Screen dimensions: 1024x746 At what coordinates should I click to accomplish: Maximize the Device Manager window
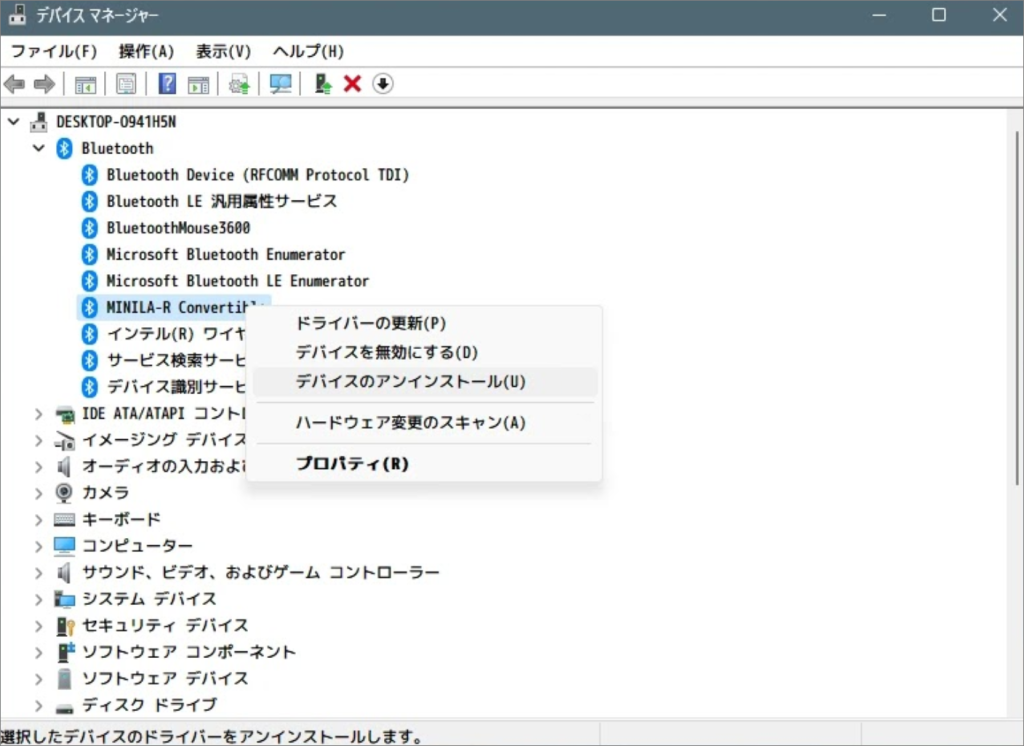[938, 14]
